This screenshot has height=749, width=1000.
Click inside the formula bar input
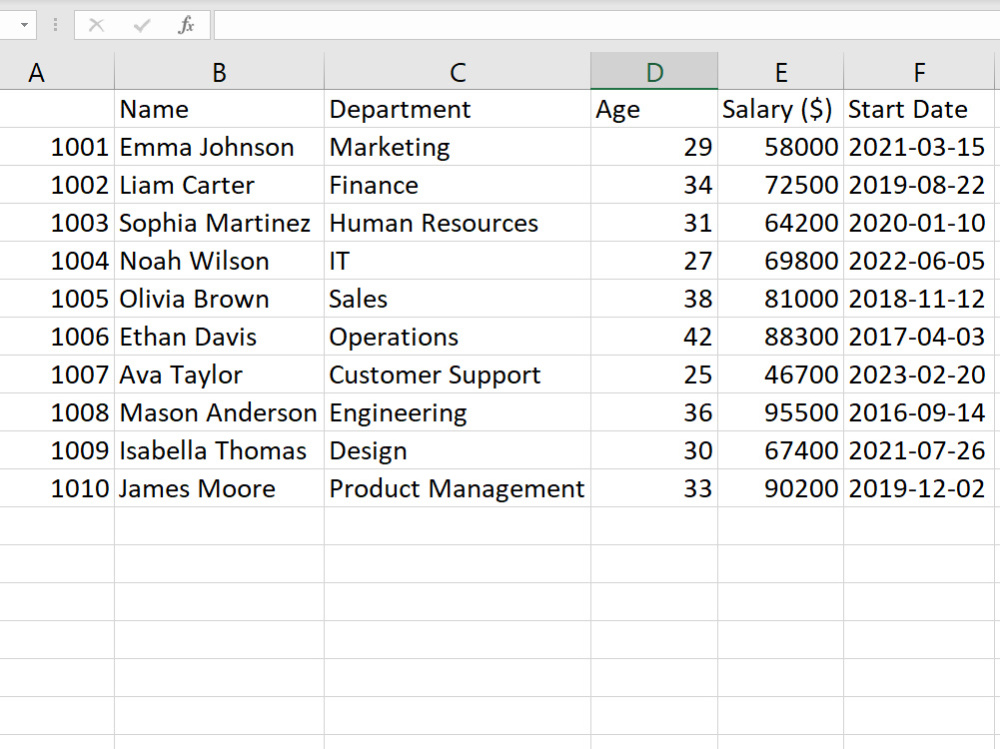(x=607, y=26)
